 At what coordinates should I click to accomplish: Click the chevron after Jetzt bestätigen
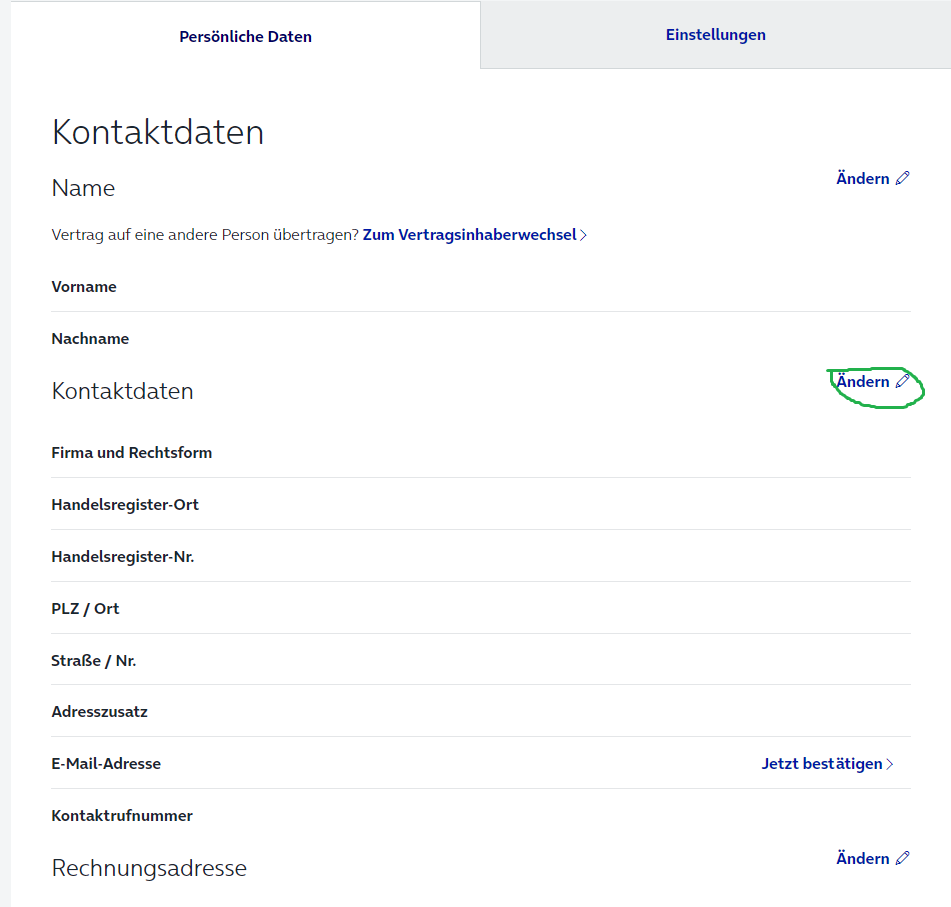(890, 764)
